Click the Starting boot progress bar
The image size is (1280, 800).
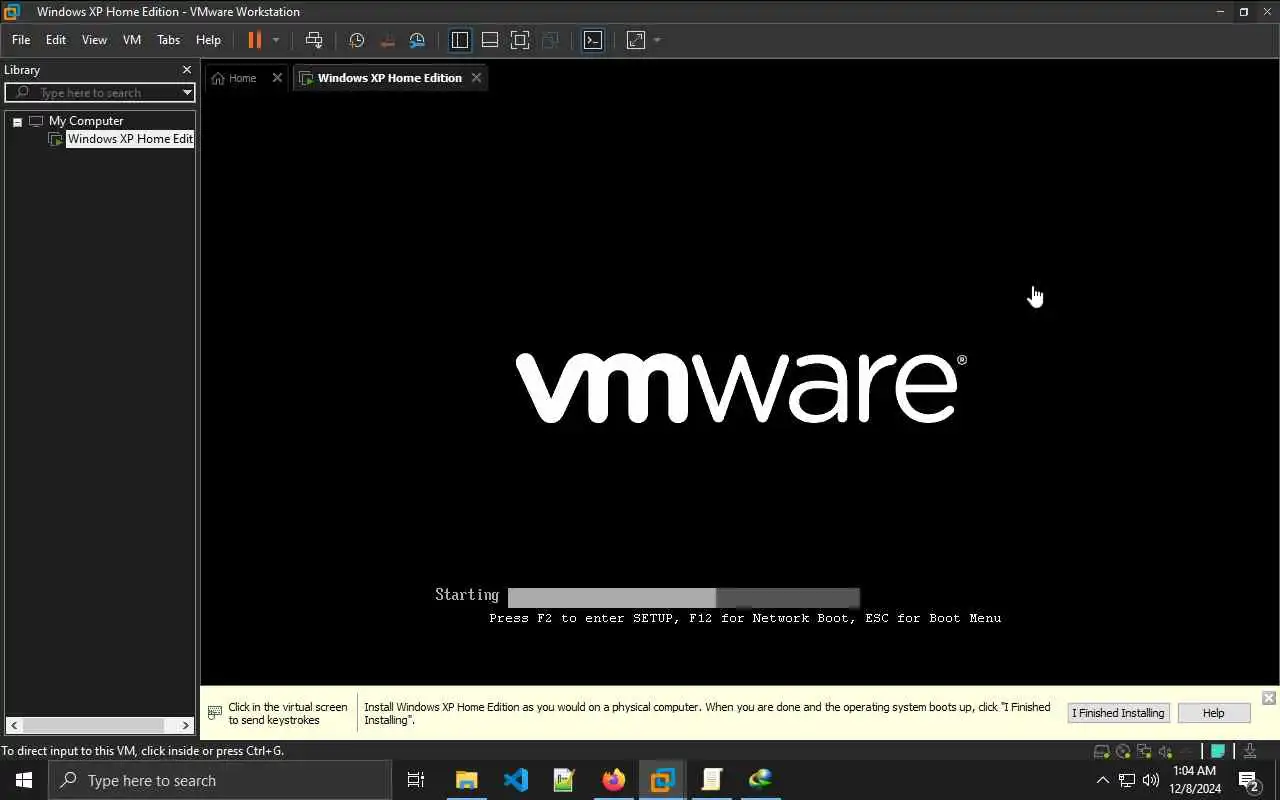click(x=684, y=598)
